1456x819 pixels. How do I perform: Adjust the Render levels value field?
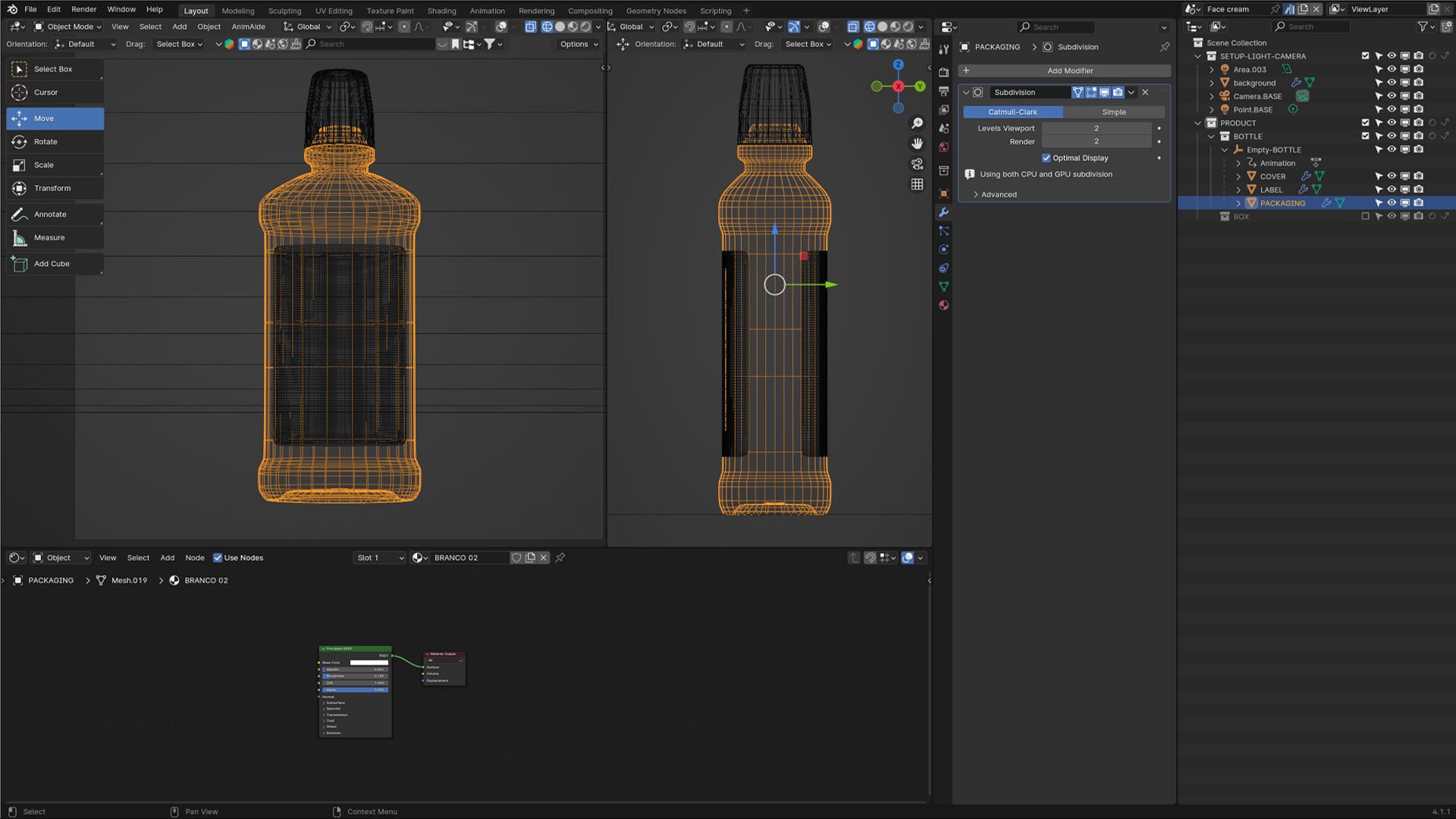pos(1096,142)
